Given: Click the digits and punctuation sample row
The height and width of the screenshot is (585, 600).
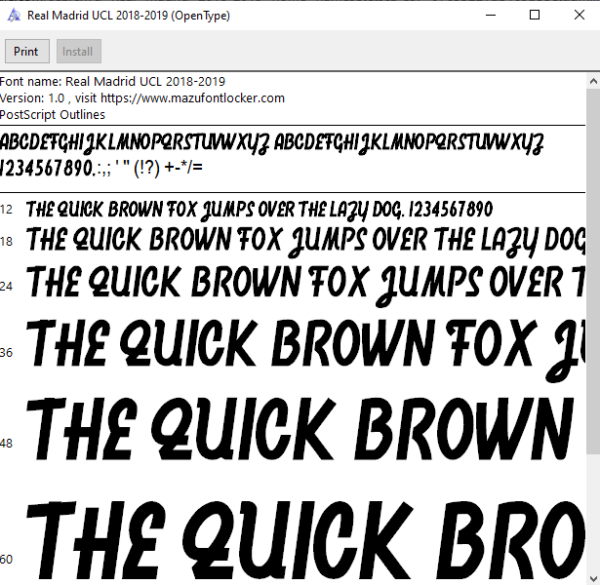Looking at the screenshot, I should (101, 168).
